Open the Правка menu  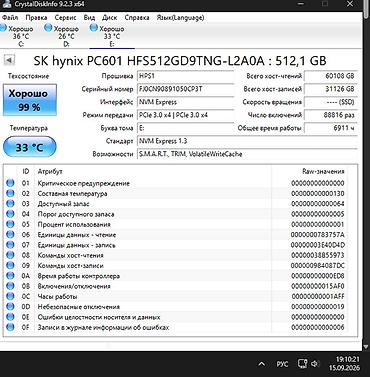click(x=36, y=17)
